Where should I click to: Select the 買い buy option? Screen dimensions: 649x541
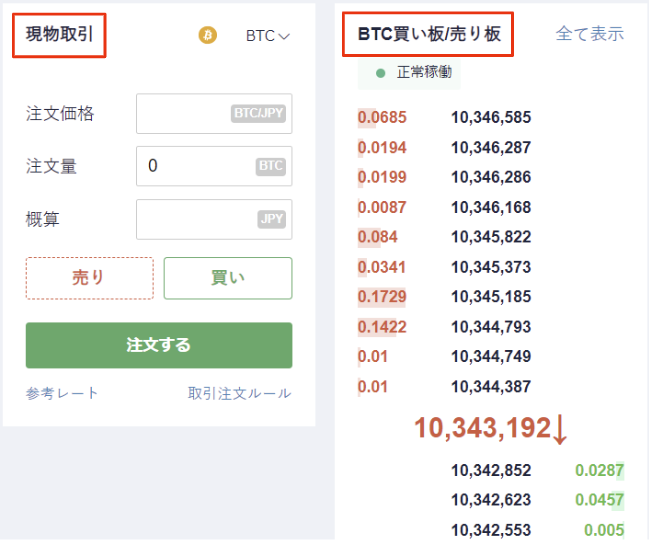pyautogui.click(x=228, y=278)
